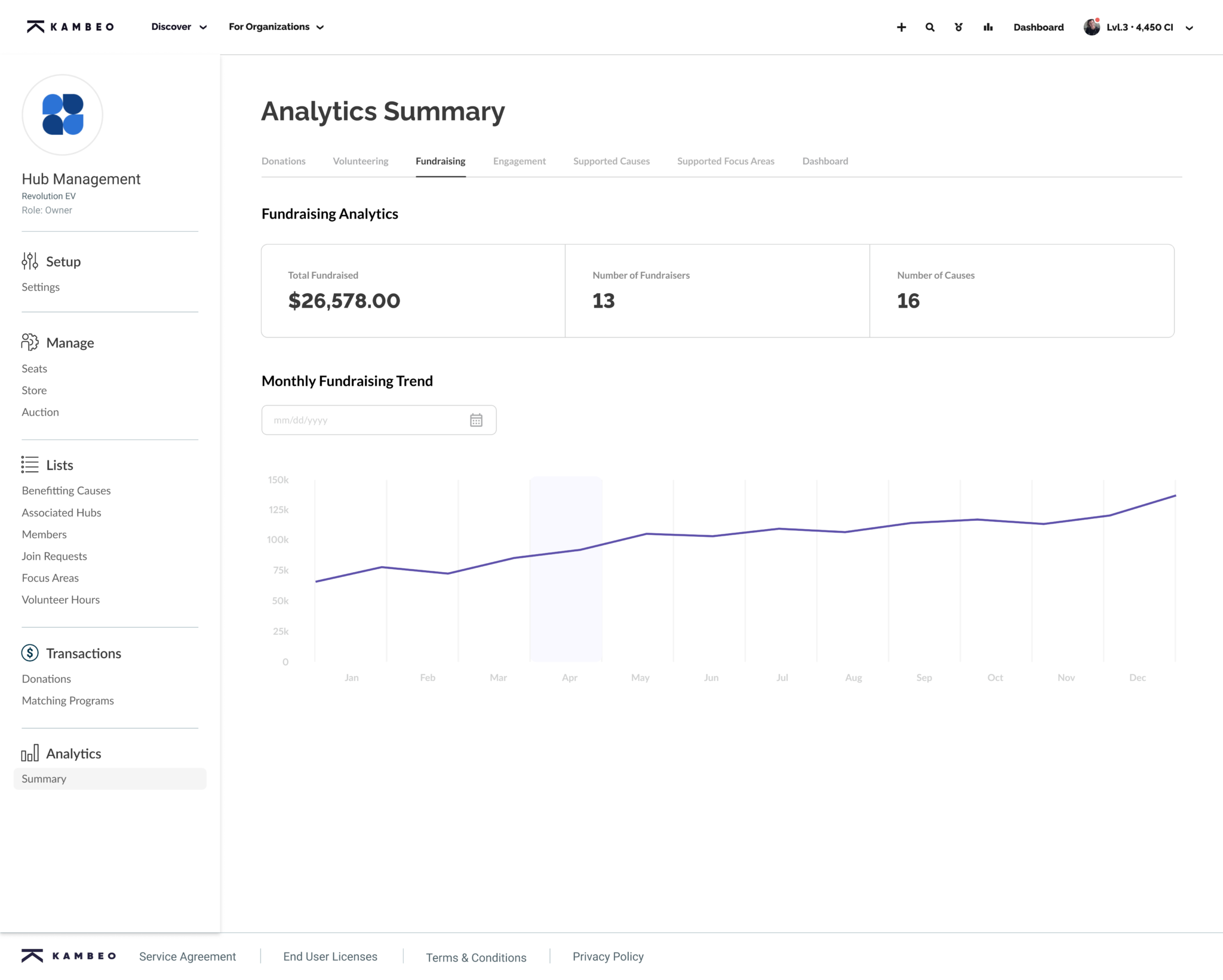Viewport: 1223px width, 980px height.
Task: Click the search icon in the navbar
Action: [x=930, y=27]
